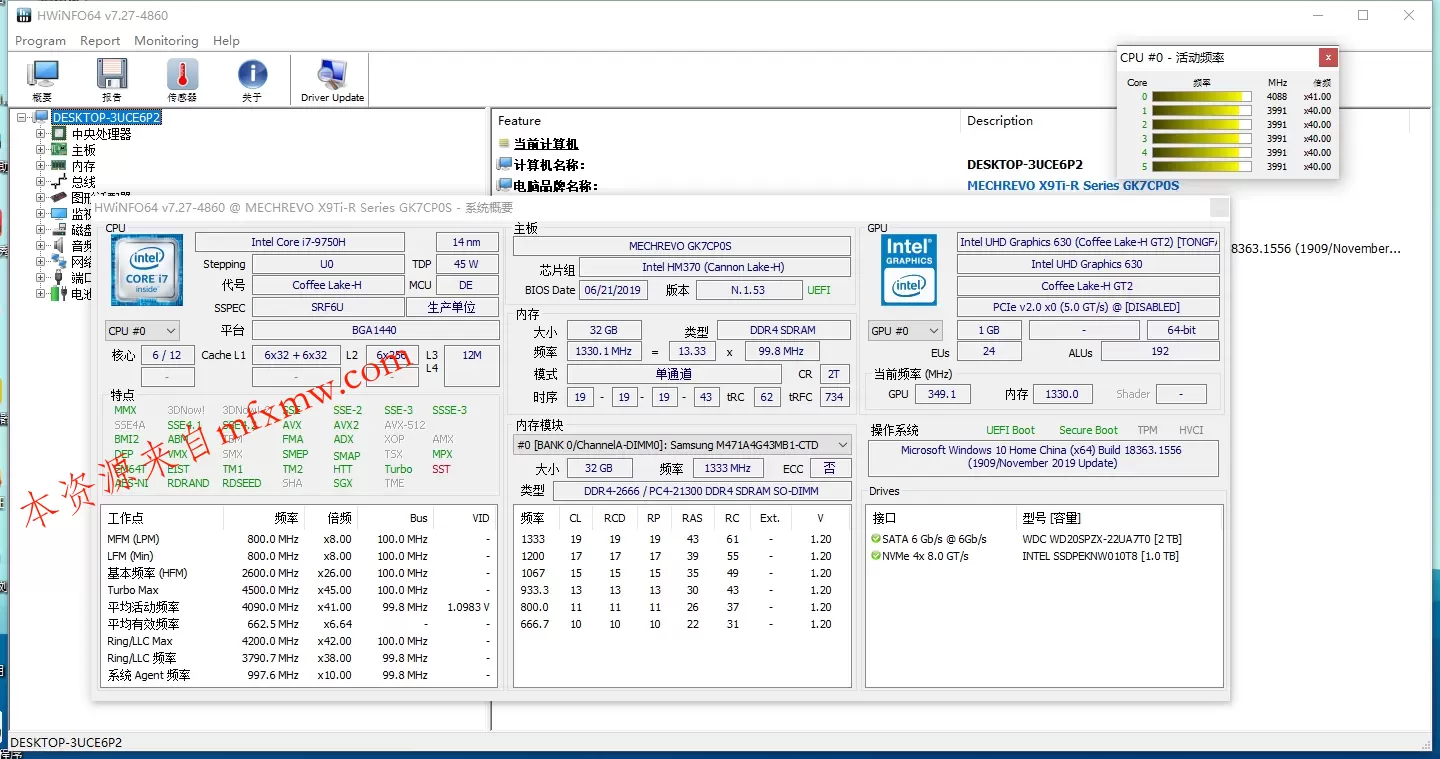Click the Intel Core i7-9750H name field

click(299, 242)
